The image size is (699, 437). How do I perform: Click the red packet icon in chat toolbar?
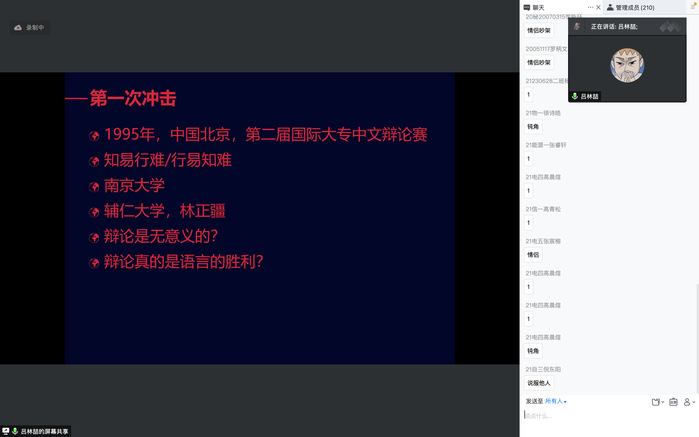[x=673, y=402]
